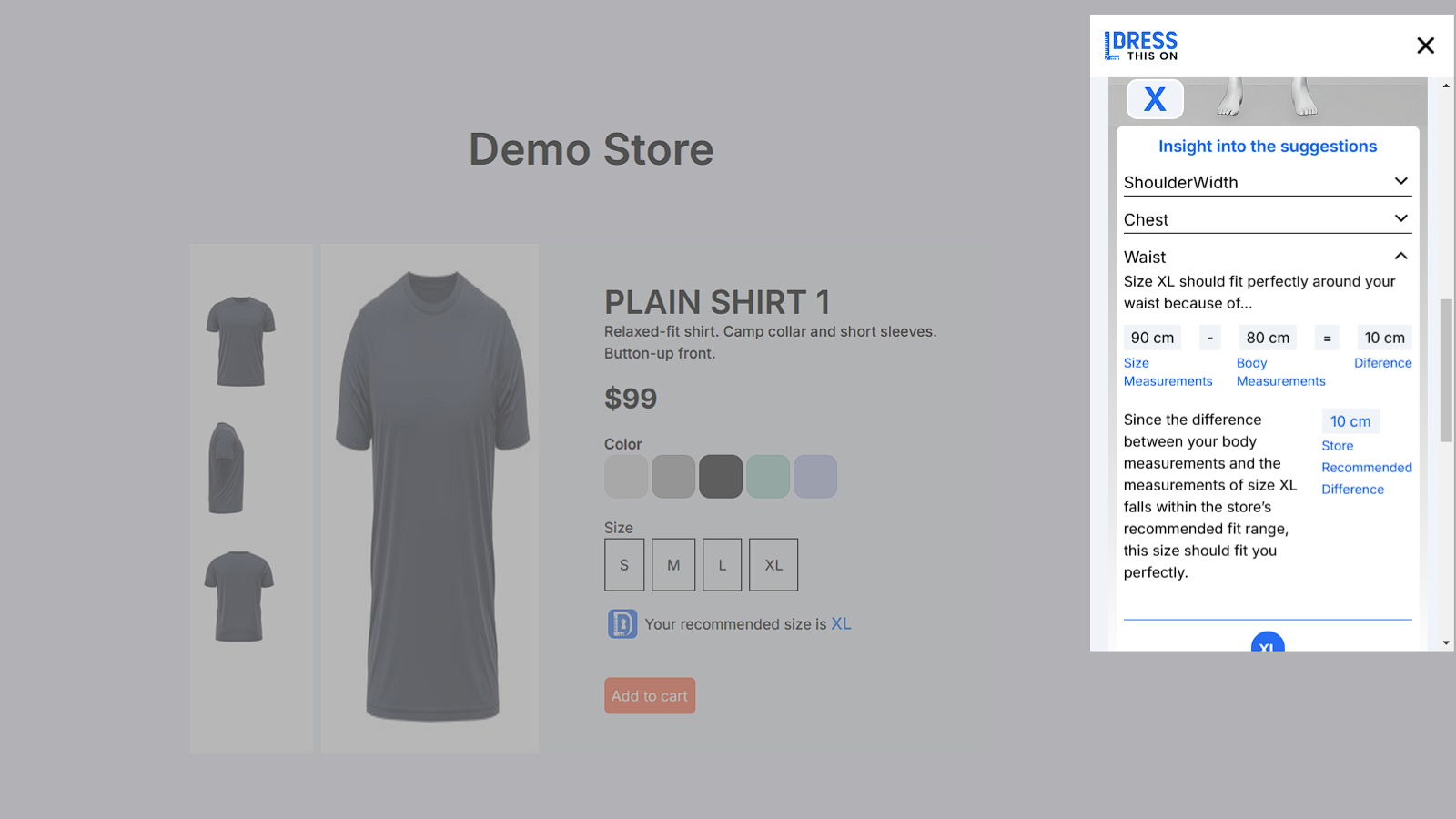1456x819 pixels.
Task: Click the Size Measurements label
Action: pos(1168,372)
